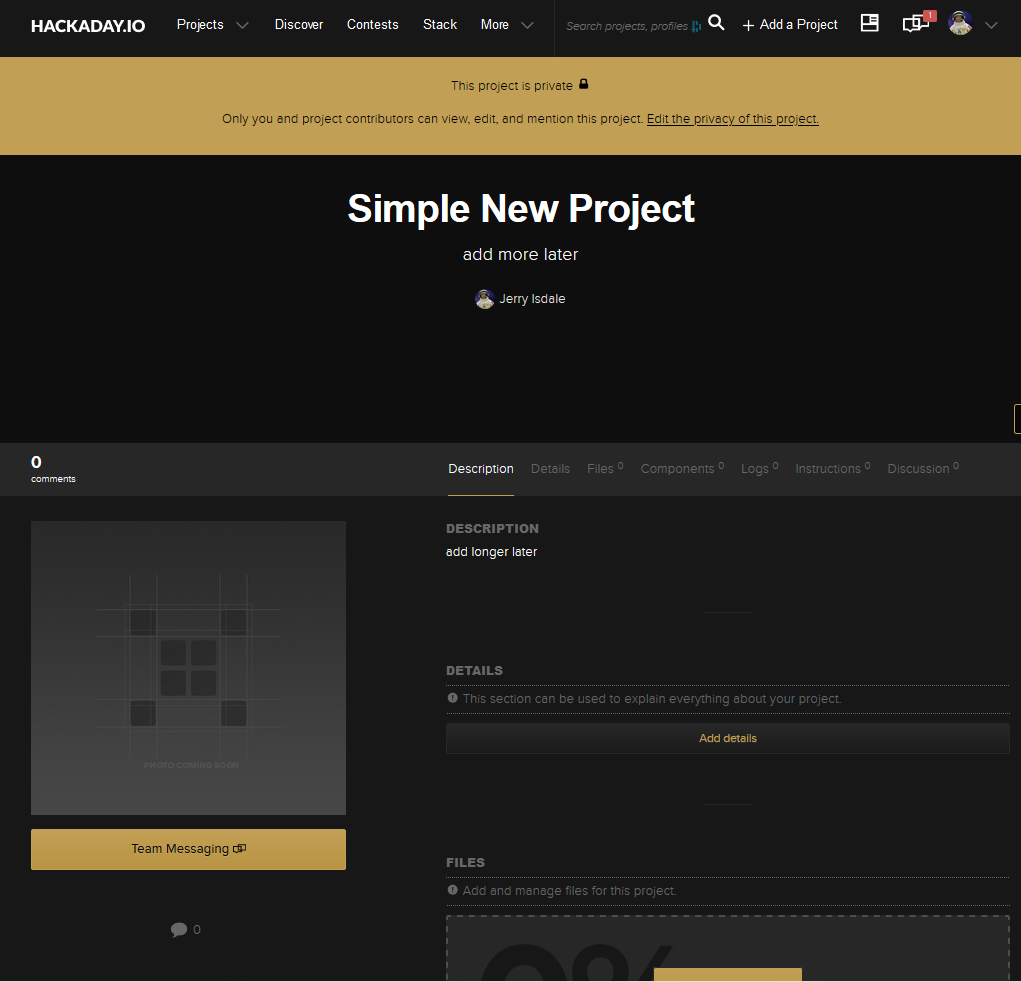Image resolution: width=1021 pixels, height=982 pixels.
Task: Click the user avatar in header
Action: [960, 23]
